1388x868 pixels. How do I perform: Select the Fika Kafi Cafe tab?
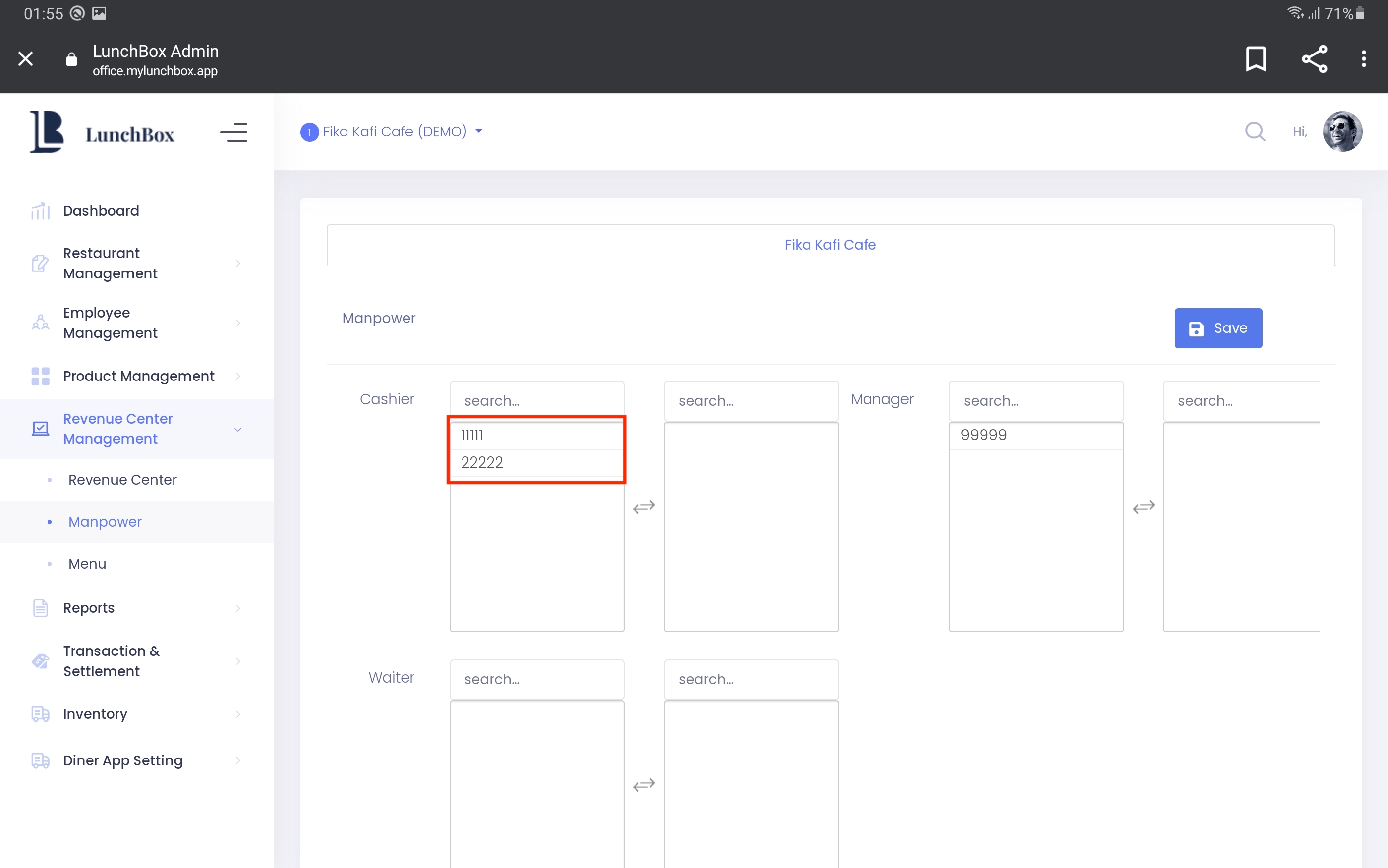(x=830, y=245)
